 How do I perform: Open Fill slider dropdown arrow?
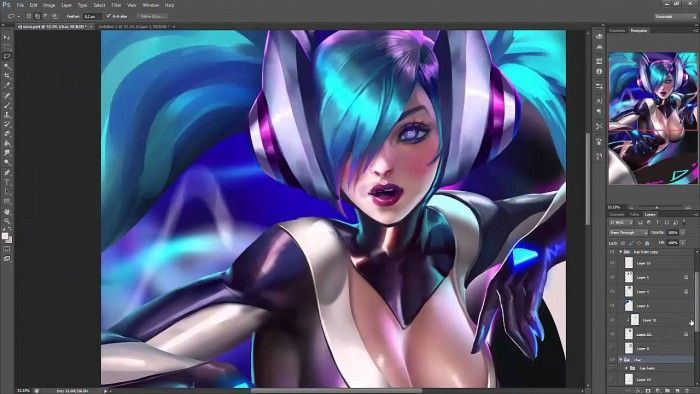tap(683, 243)
